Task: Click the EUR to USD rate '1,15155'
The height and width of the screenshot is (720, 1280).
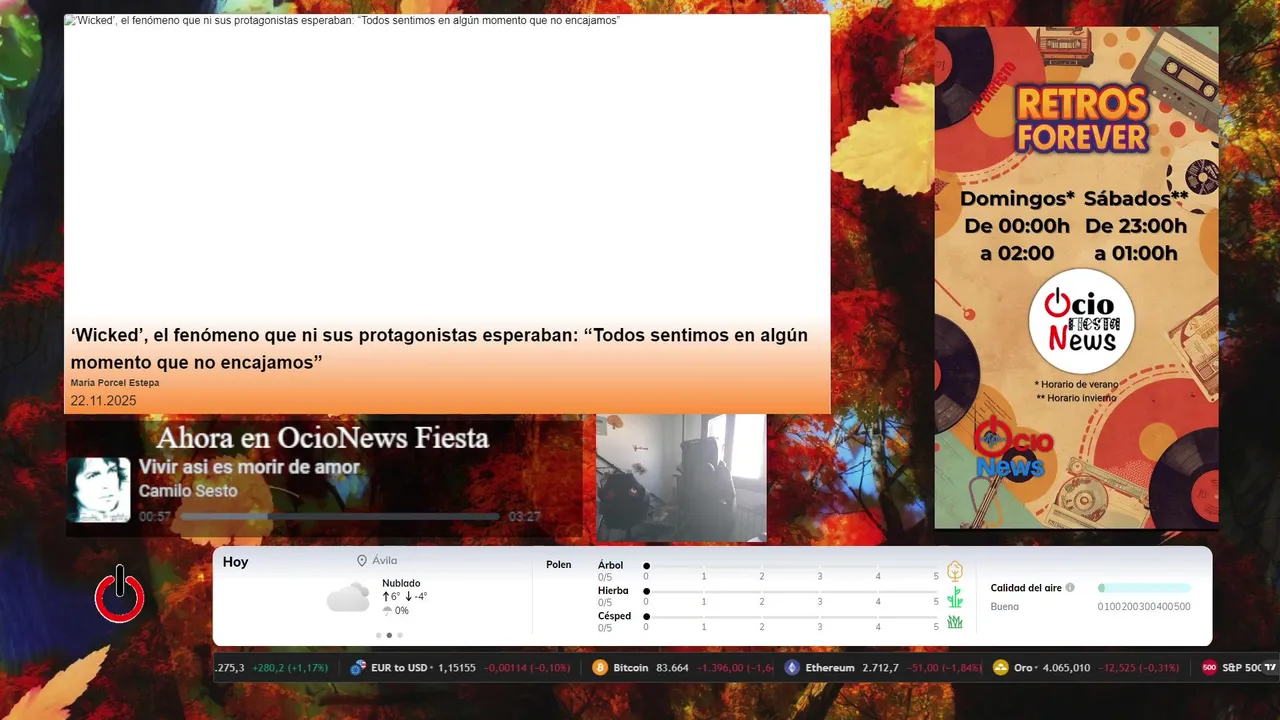Action: 456,668
